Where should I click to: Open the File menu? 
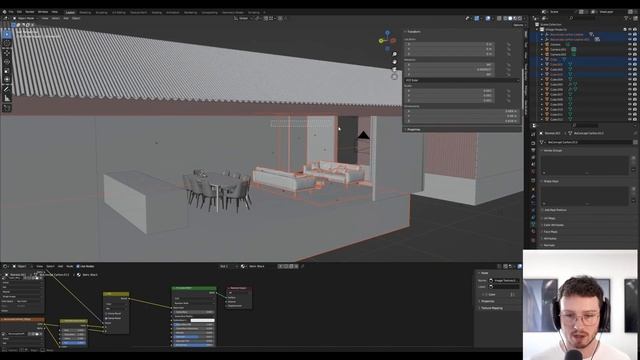pos(11,12)
